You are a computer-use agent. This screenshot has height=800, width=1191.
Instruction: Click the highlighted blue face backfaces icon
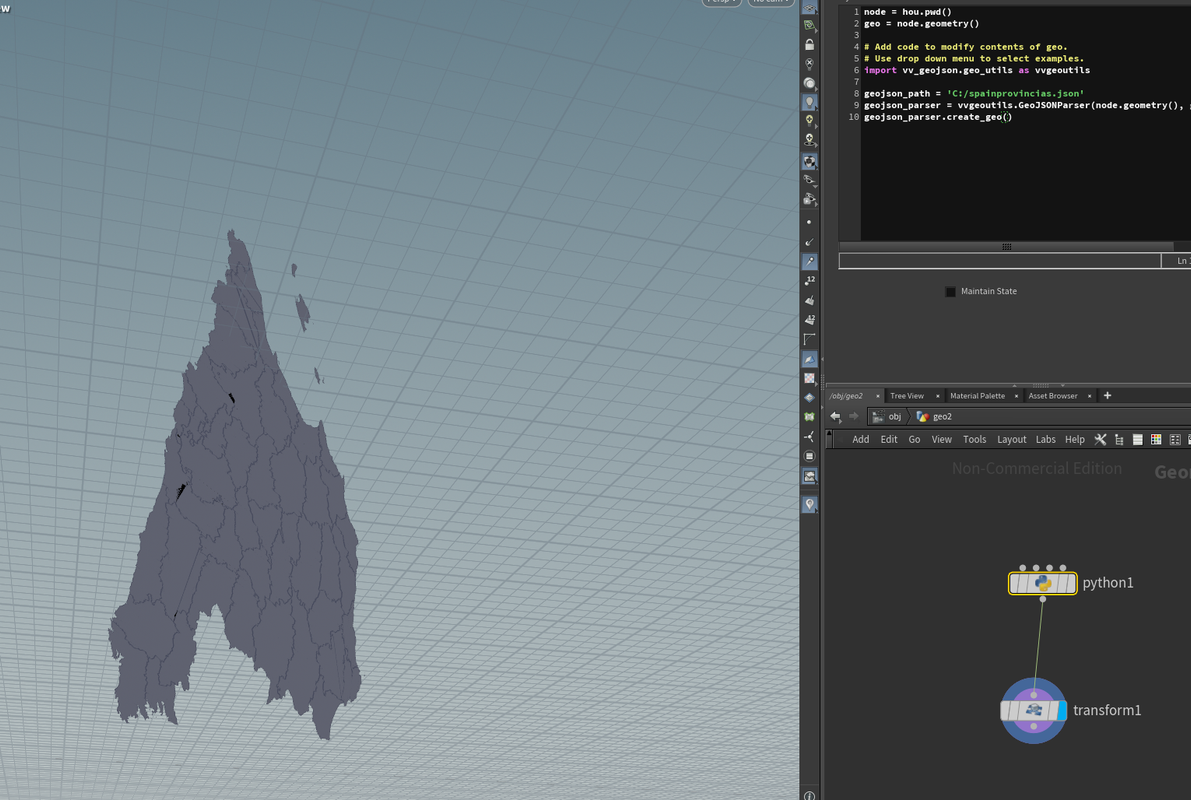pyautogui.click(x=810, y=359)
